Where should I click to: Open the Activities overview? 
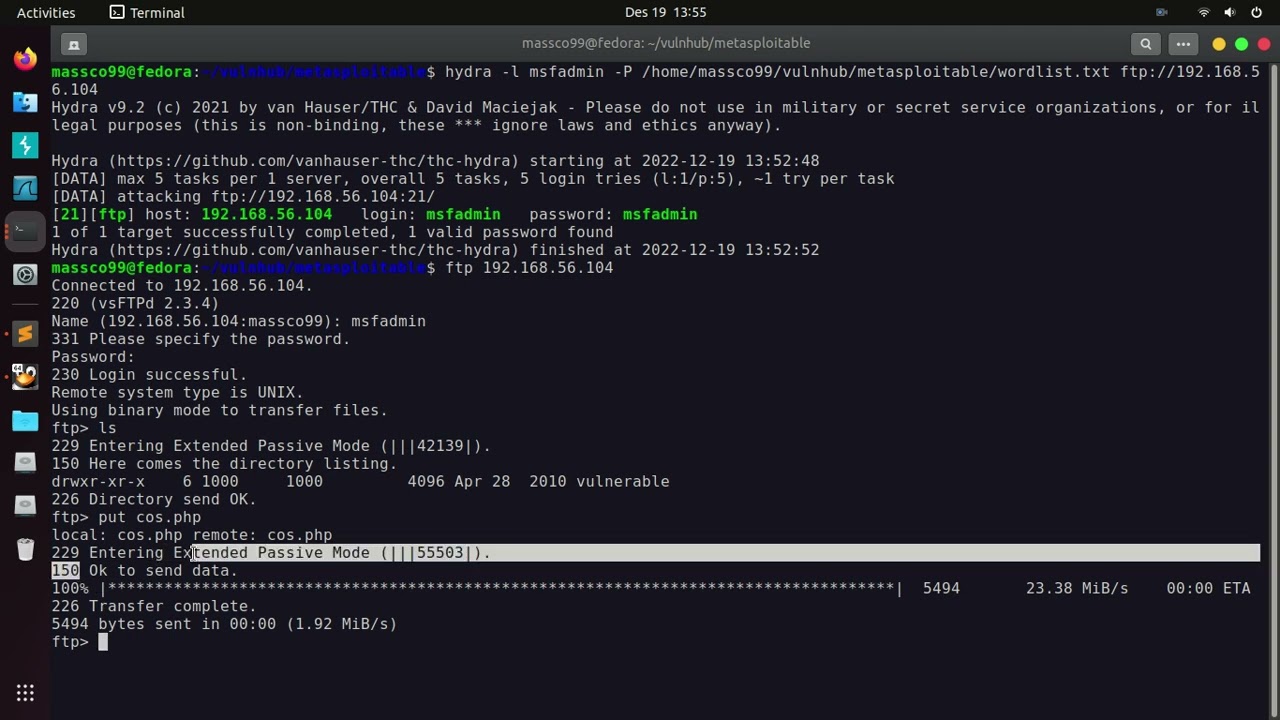[46, 12]
